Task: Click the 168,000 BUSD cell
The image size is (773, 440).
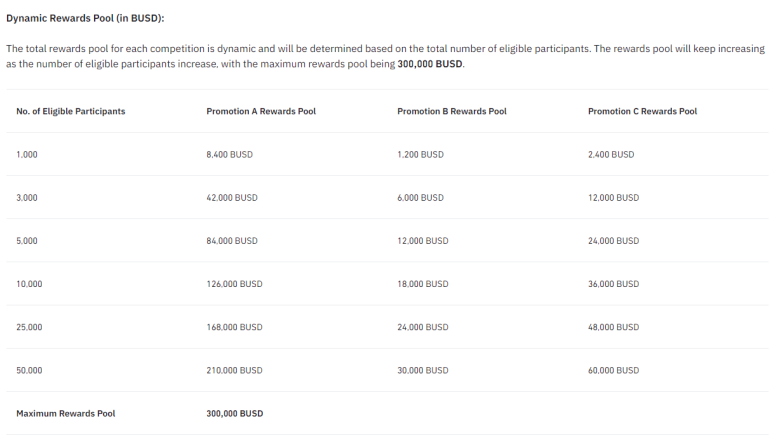Action: click(x=234, y=327)
